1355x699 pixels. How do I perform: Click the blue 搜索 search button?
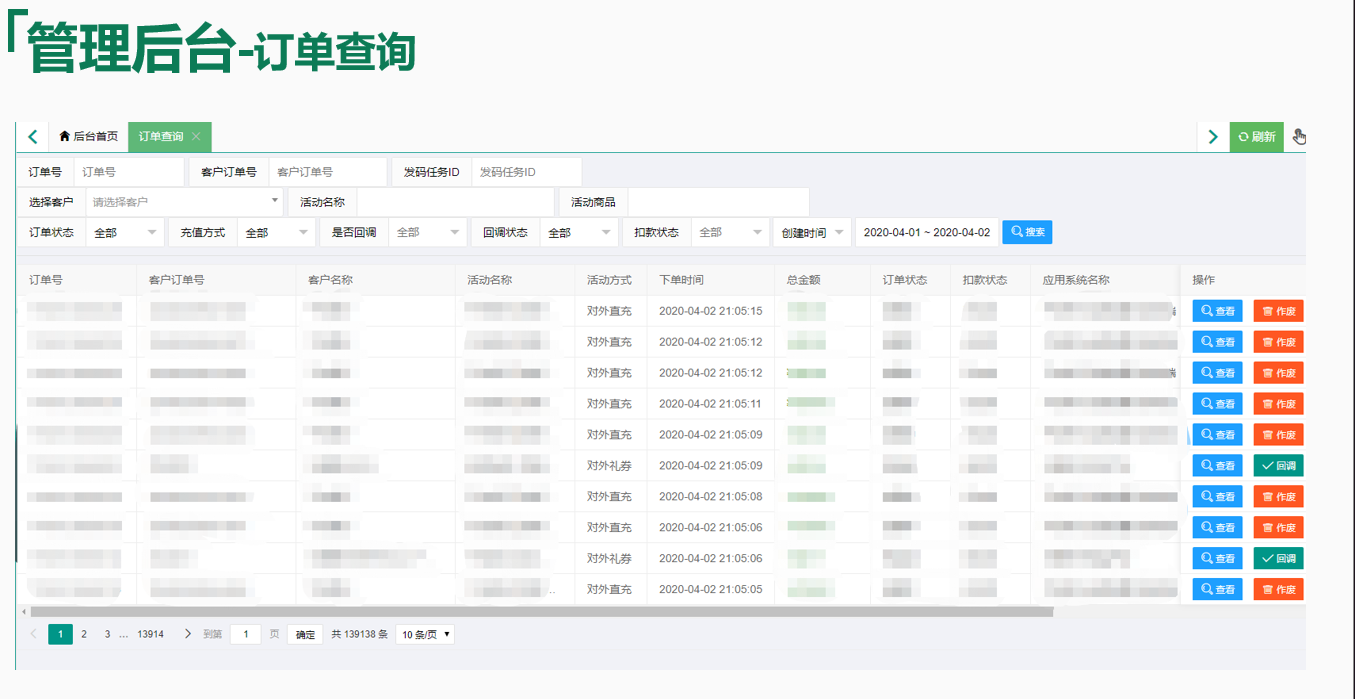pyautogui.click(x=1027, y=232)
